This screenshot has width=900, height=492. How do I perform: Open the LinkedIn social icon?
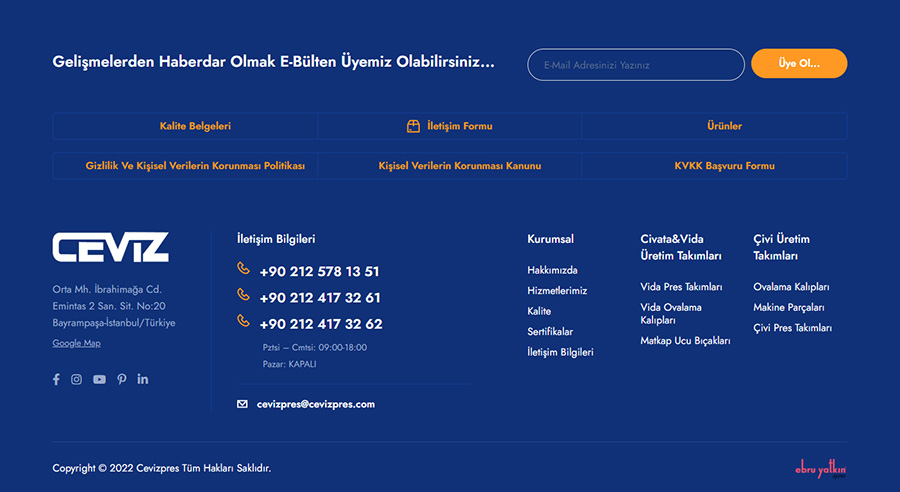pyautogui.click(x=143, y=379)
